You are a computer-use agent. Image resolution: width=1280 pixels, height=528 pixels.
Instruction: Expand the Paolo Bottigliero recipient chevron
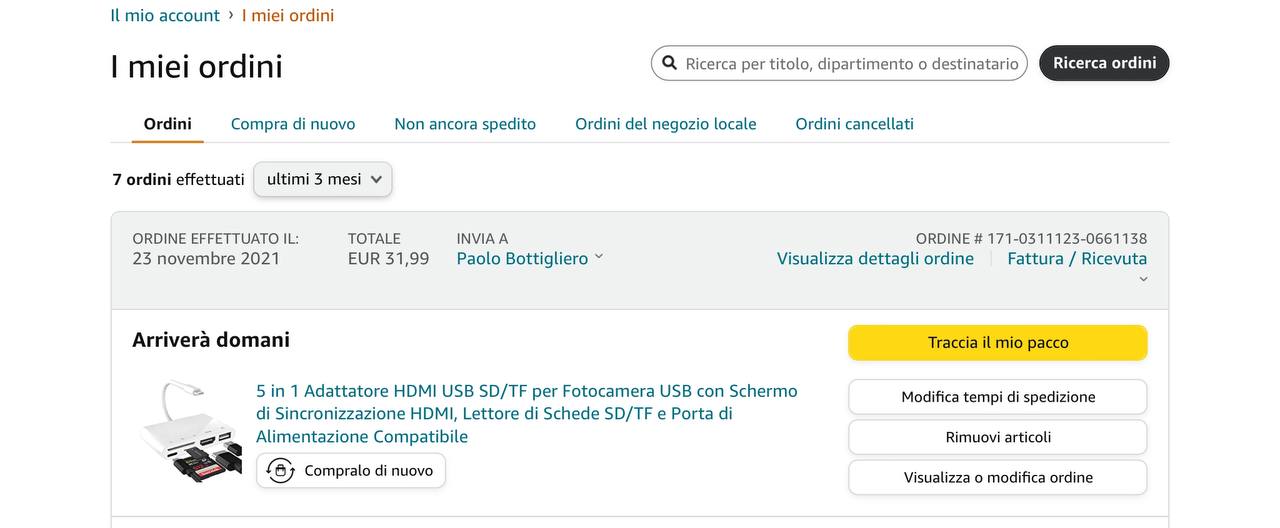[599, 257]
